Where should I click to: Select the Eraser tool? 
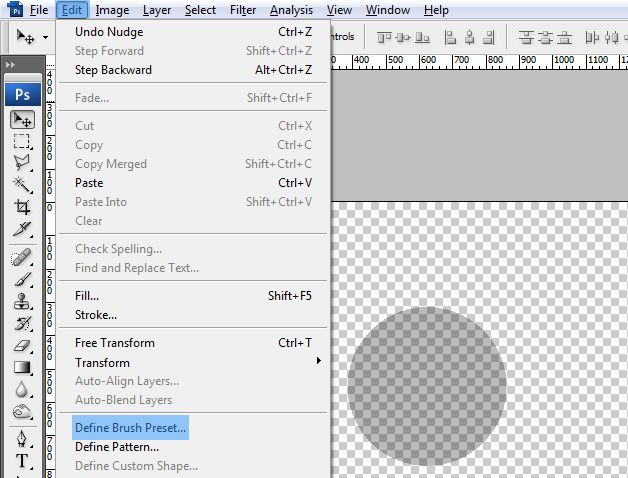(x=22, y=345)
